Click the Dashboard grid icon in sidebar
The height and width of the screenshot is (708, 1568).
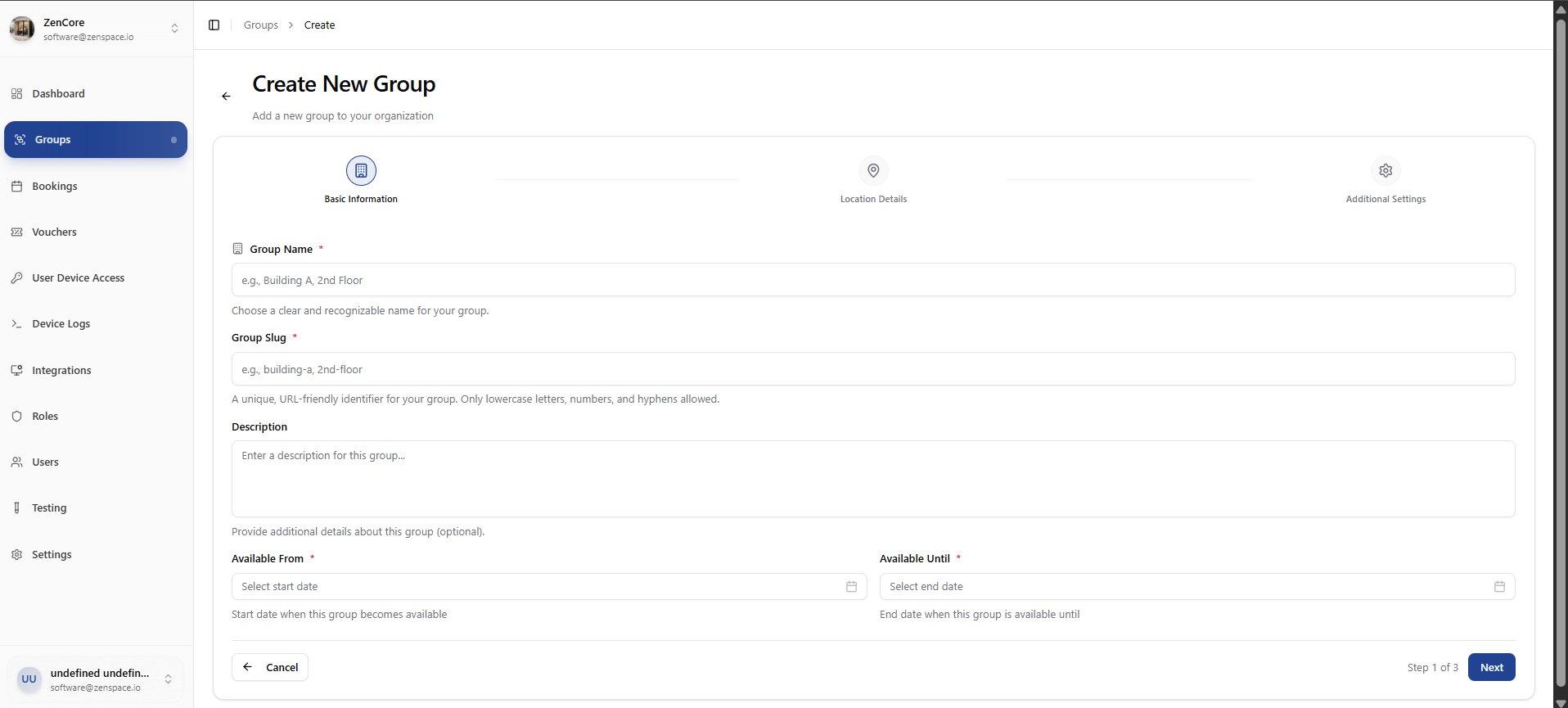[x=16, y=93]
